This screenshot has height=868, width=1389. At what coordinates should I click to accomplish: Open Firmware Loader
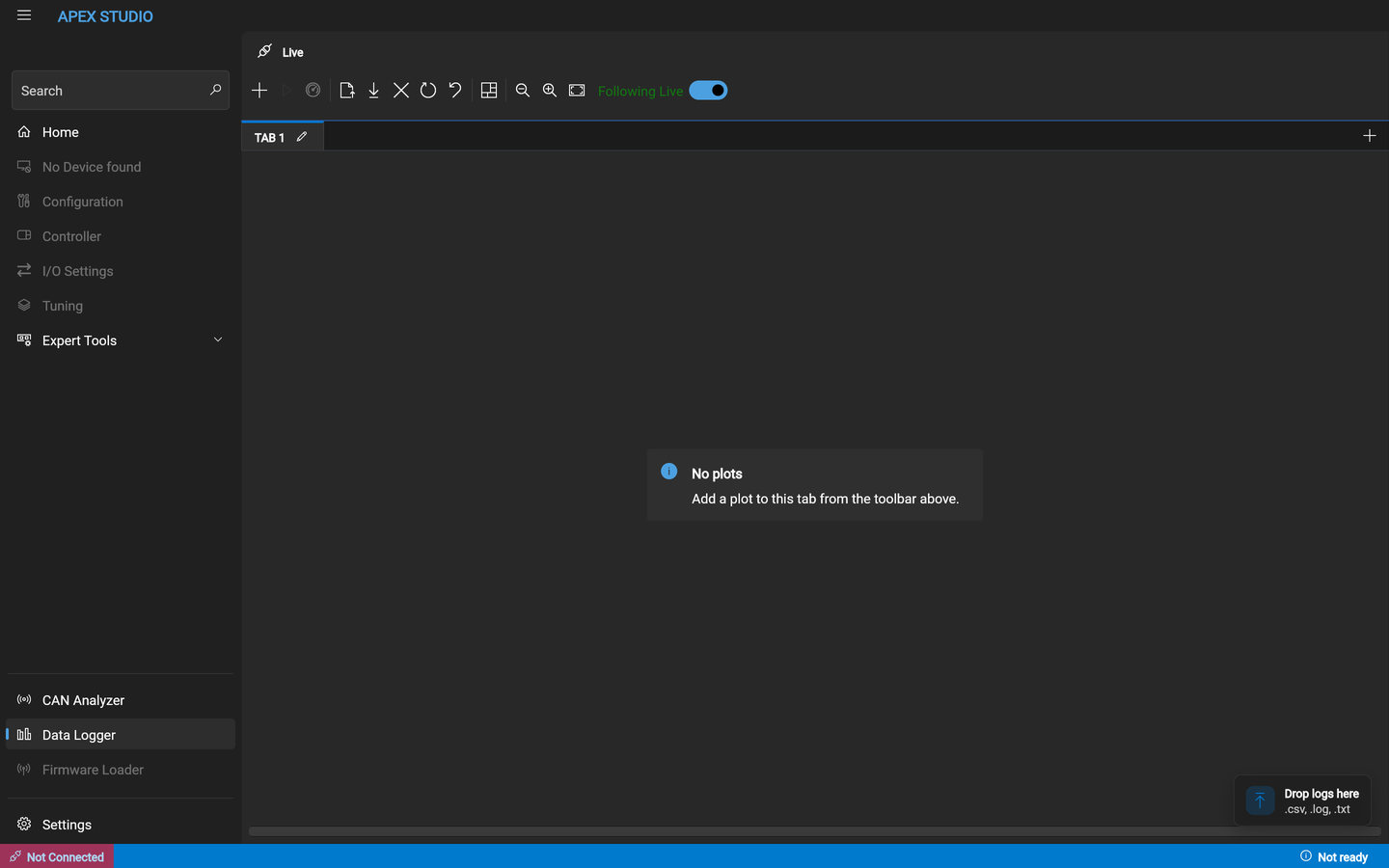click(121, 770)
